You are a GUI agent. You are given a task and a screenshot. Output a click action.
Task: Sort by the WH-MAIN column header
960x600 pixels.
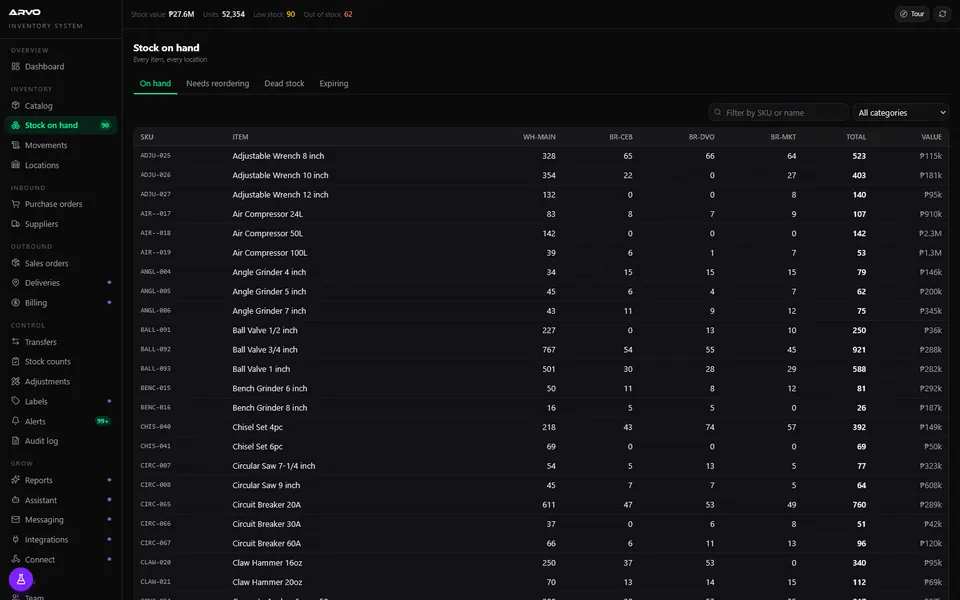539,137
